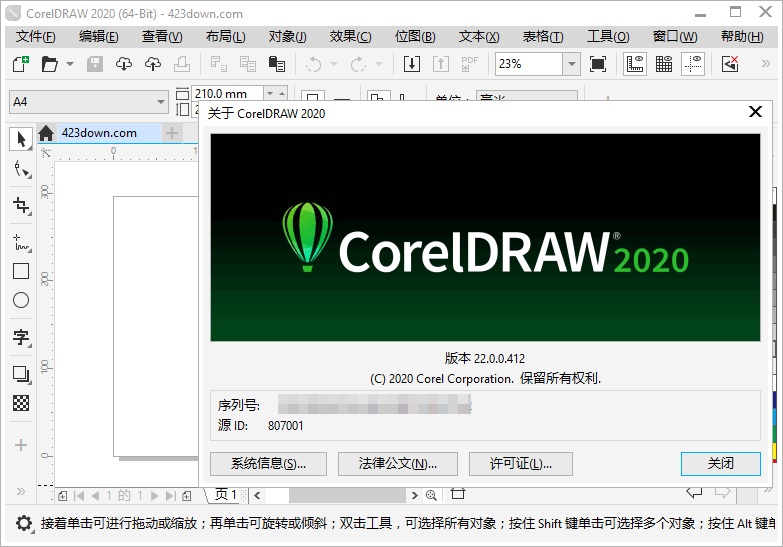Open the 布局(L) menu
The height and width of the screenshot is (547, 783).
pos(225,36)
